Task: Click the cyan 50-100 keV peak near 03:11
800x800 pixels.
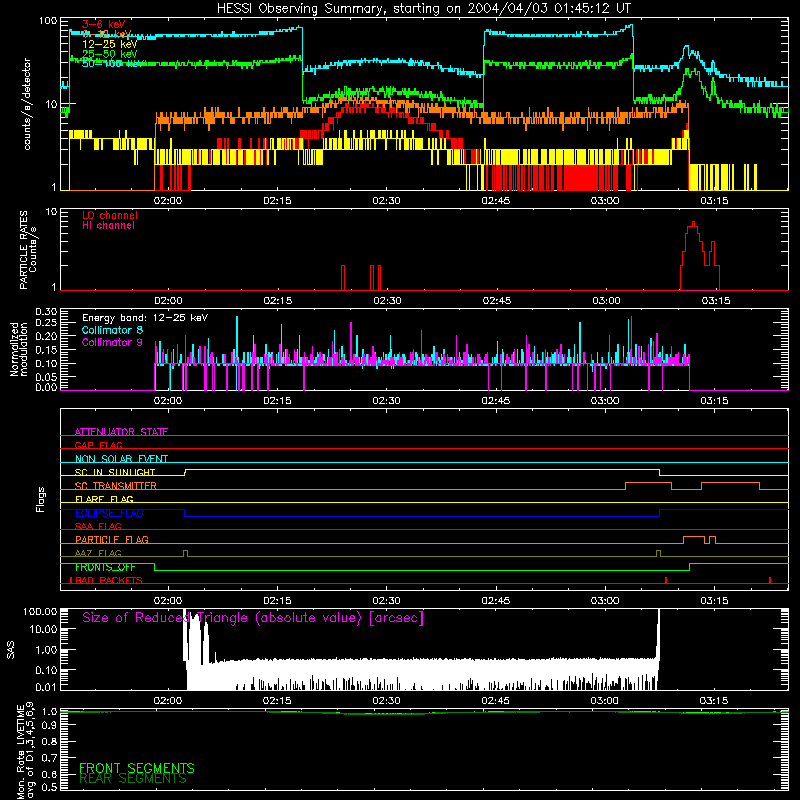Action: point(687,47)
